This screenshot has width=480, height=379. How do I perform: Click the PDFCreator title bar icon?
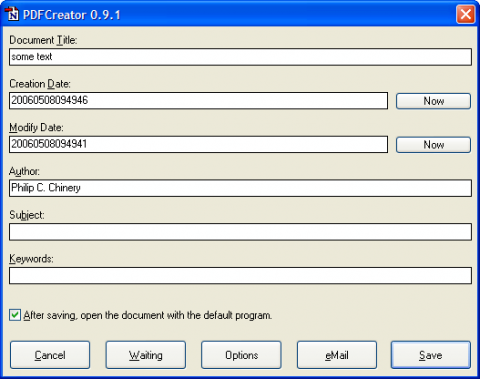pos(12,14)
